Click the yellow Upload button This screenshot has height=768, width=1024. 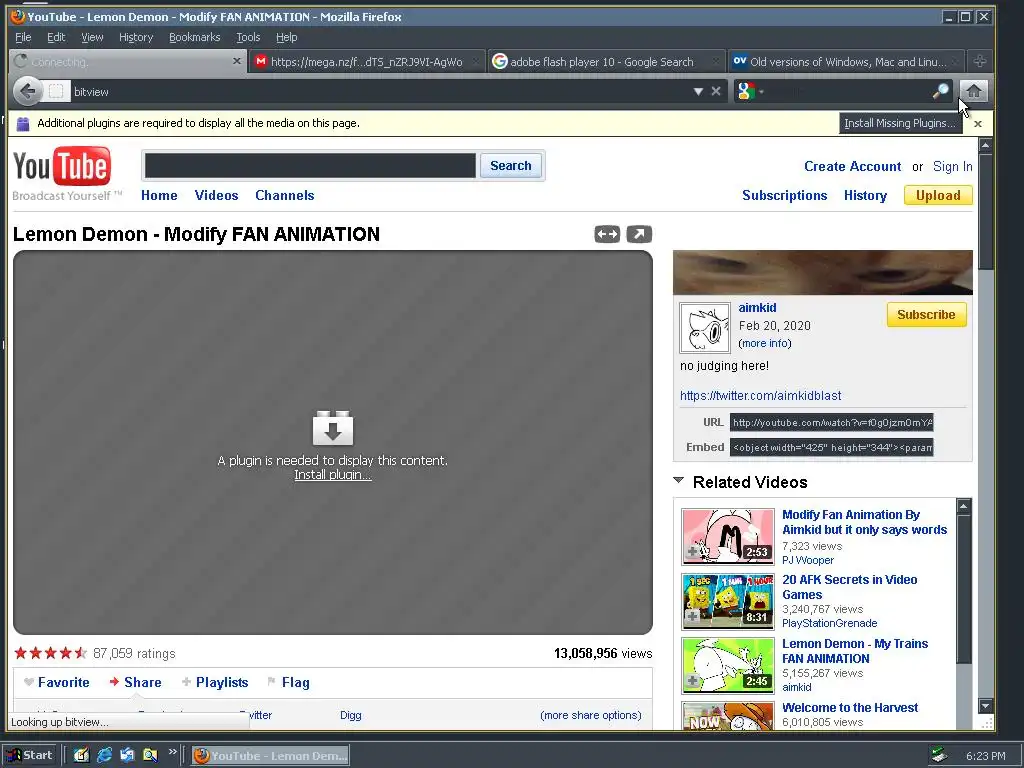(x=938, y=195)
